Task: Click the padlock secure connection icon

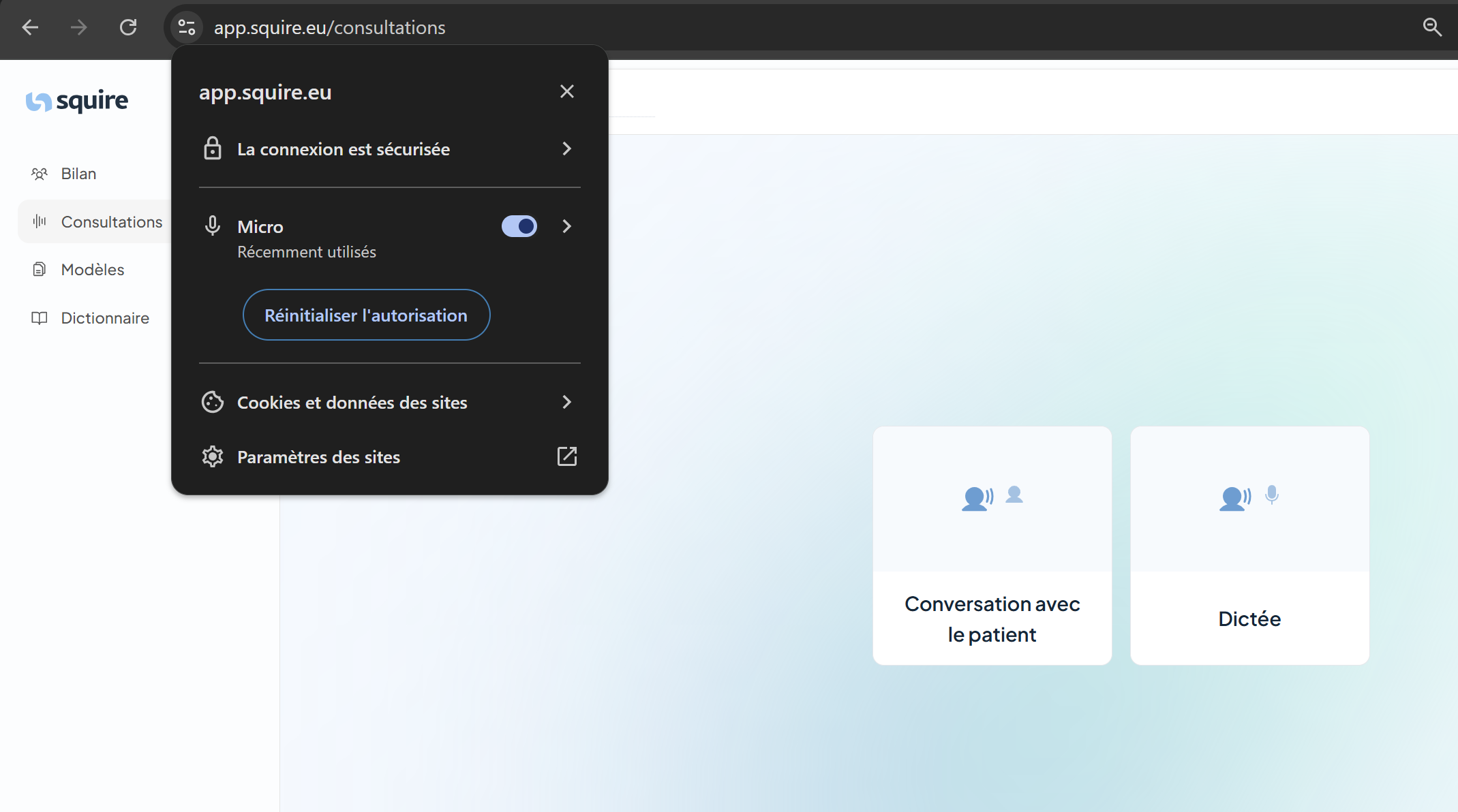Action: (213, 149)
